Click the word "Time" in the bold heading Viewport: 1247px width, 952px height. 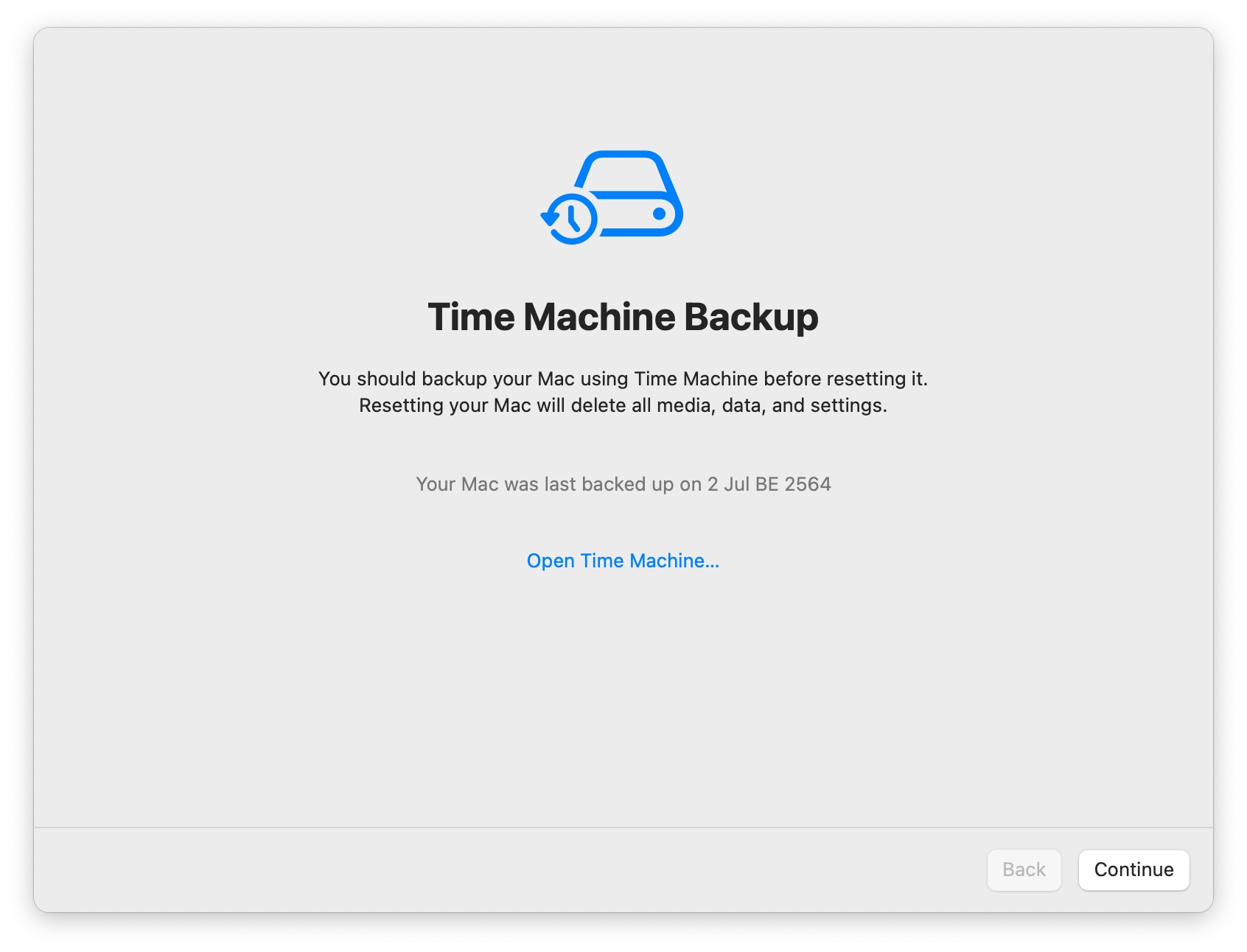(x=471, y=317)
